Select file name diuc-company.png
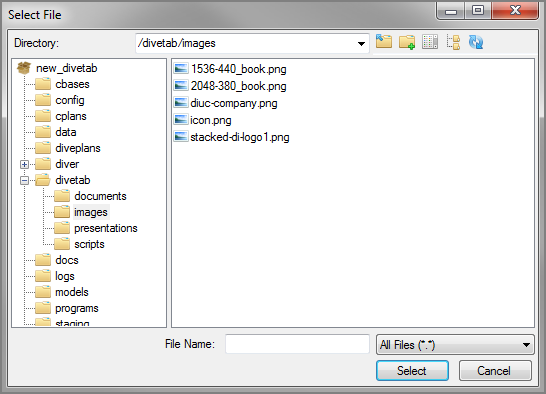 point(234,103)
